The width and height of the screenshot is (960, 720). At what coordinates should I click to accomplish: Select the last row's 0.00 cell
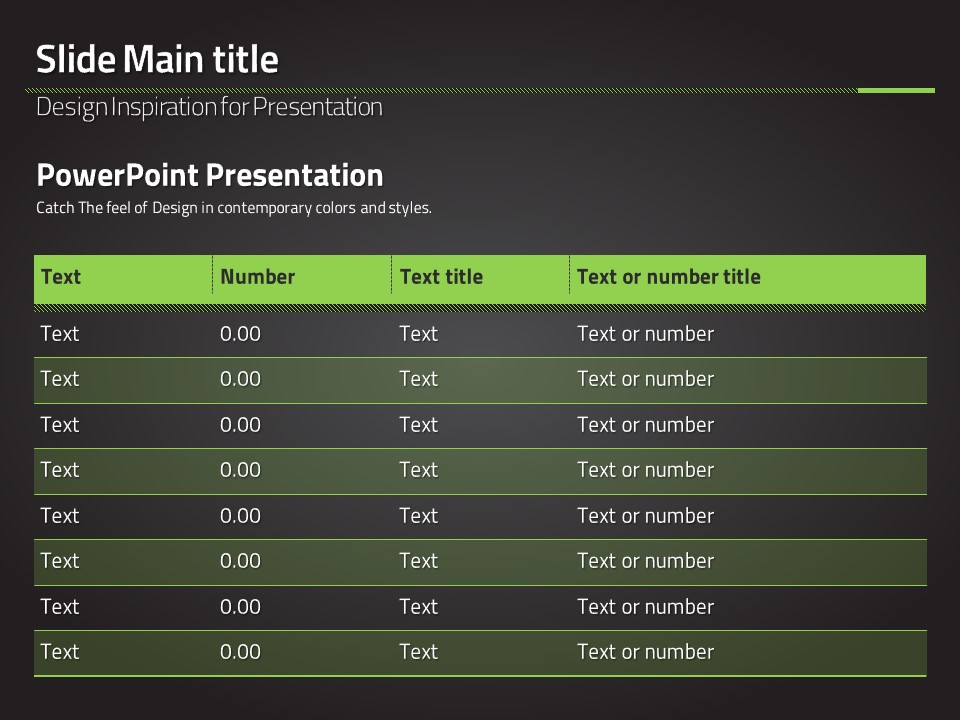pyautogui.click(x=241, y=651)
